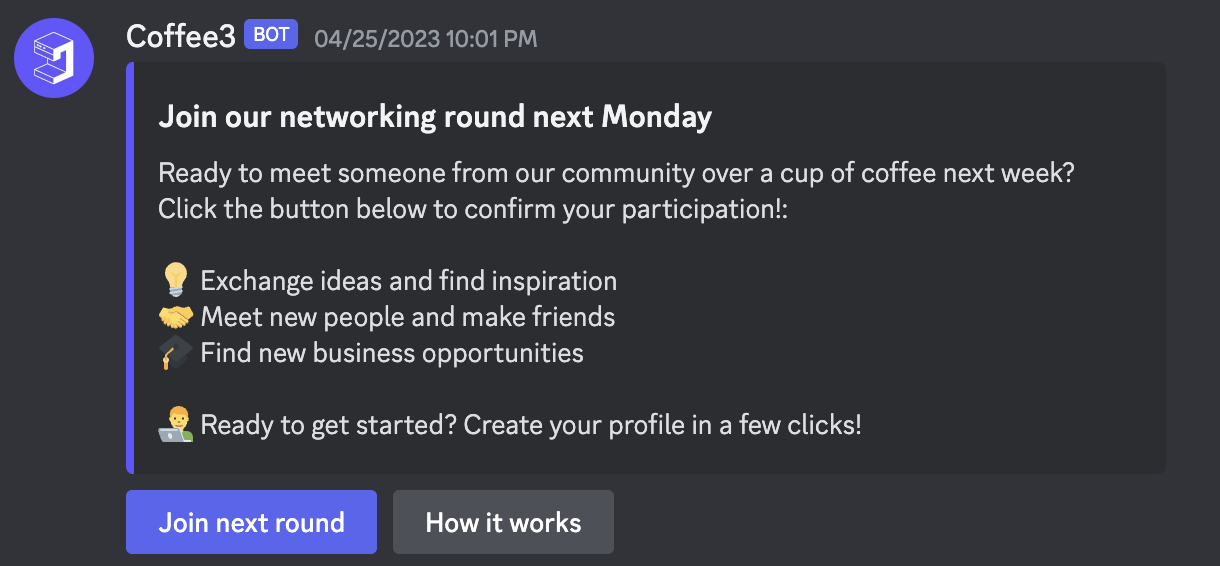Click the Coffee3 bot avatar

pyautogui.click(x=54, y=58)
